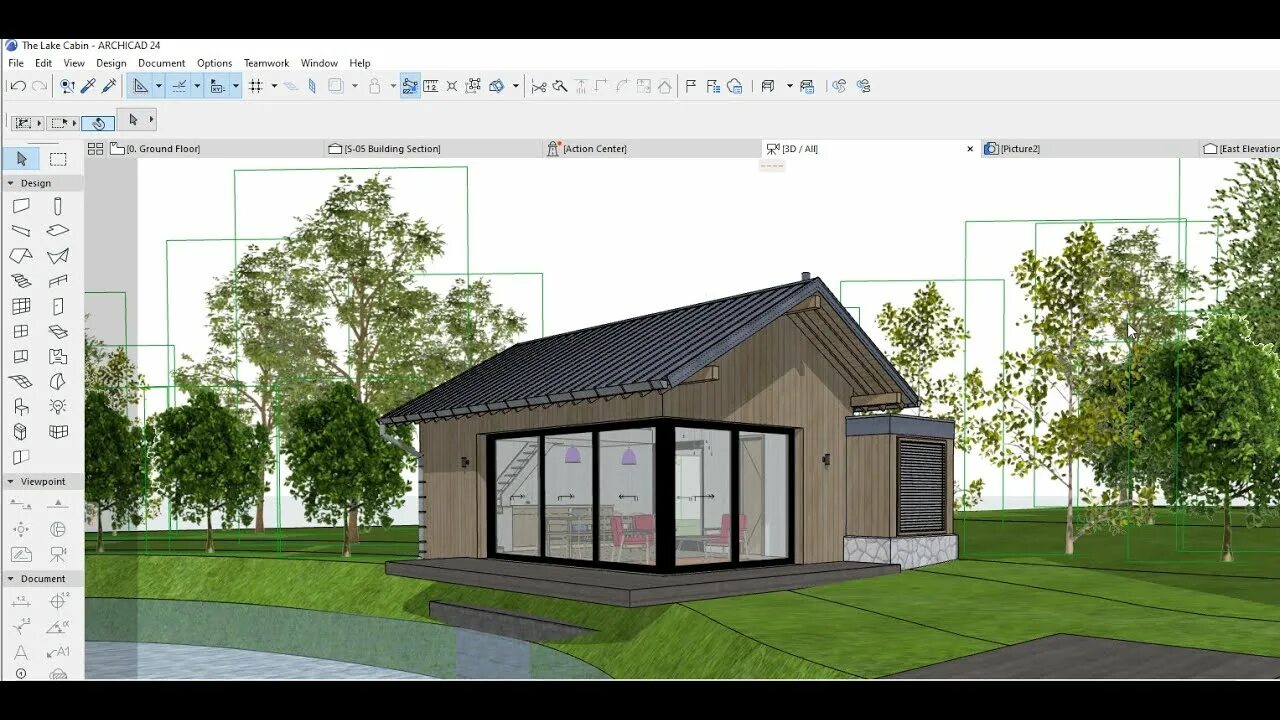Select the Object (chair) tool
Image resolution: width=1280 pixels, height=720 pixels.
point(21,406)
